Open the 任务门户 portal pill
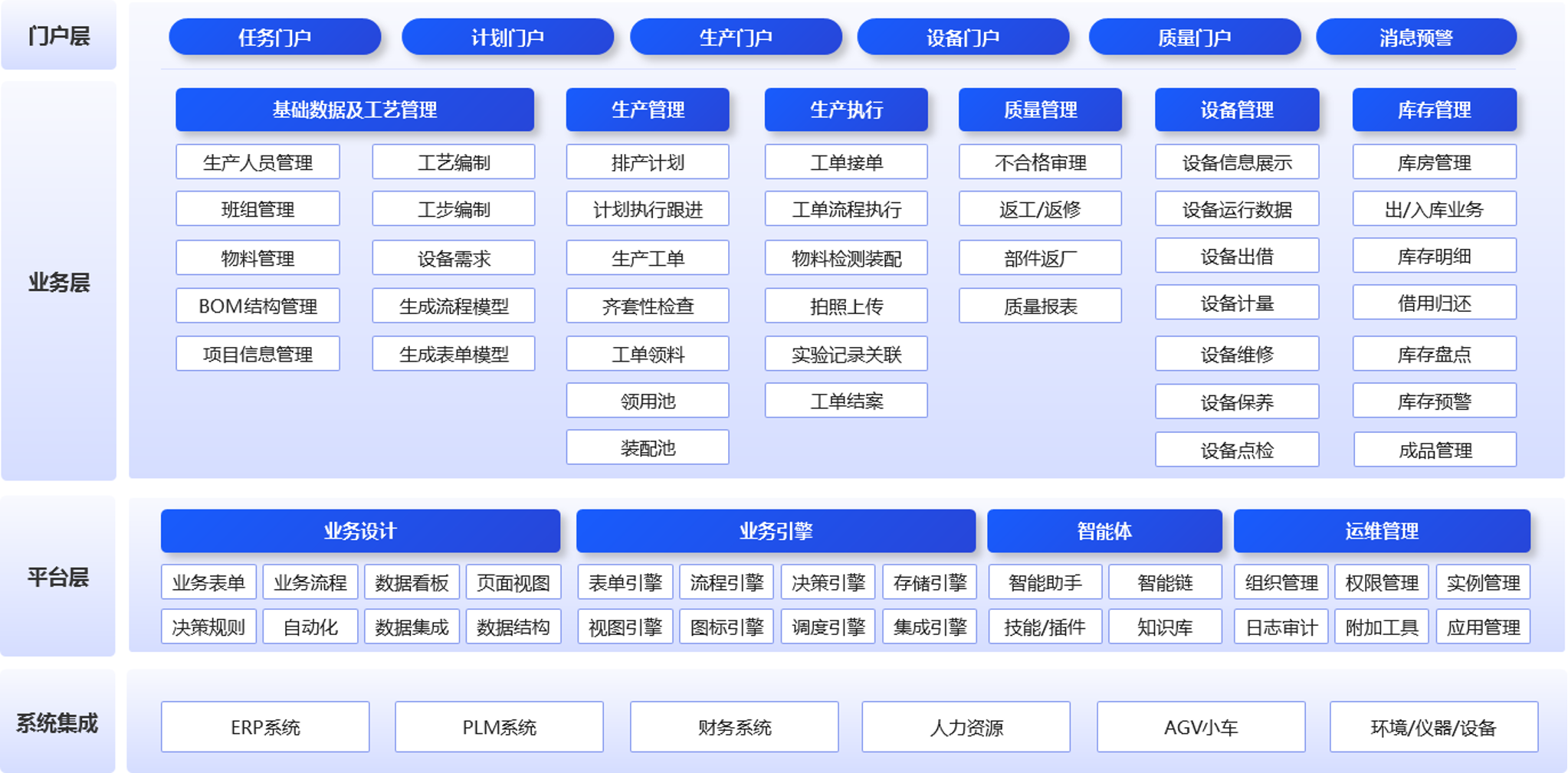The width and height of the screenshot is (1568, 773). click(x=274, y=38)
